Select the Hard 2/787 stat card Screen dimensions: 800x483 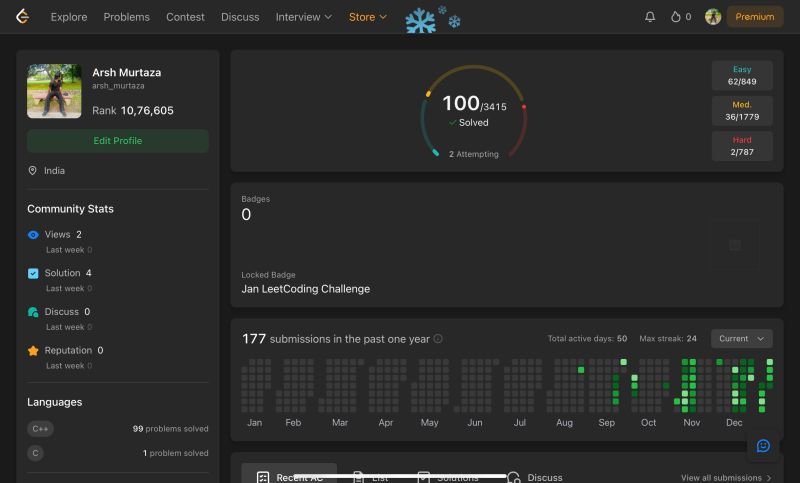coord(742,146)
